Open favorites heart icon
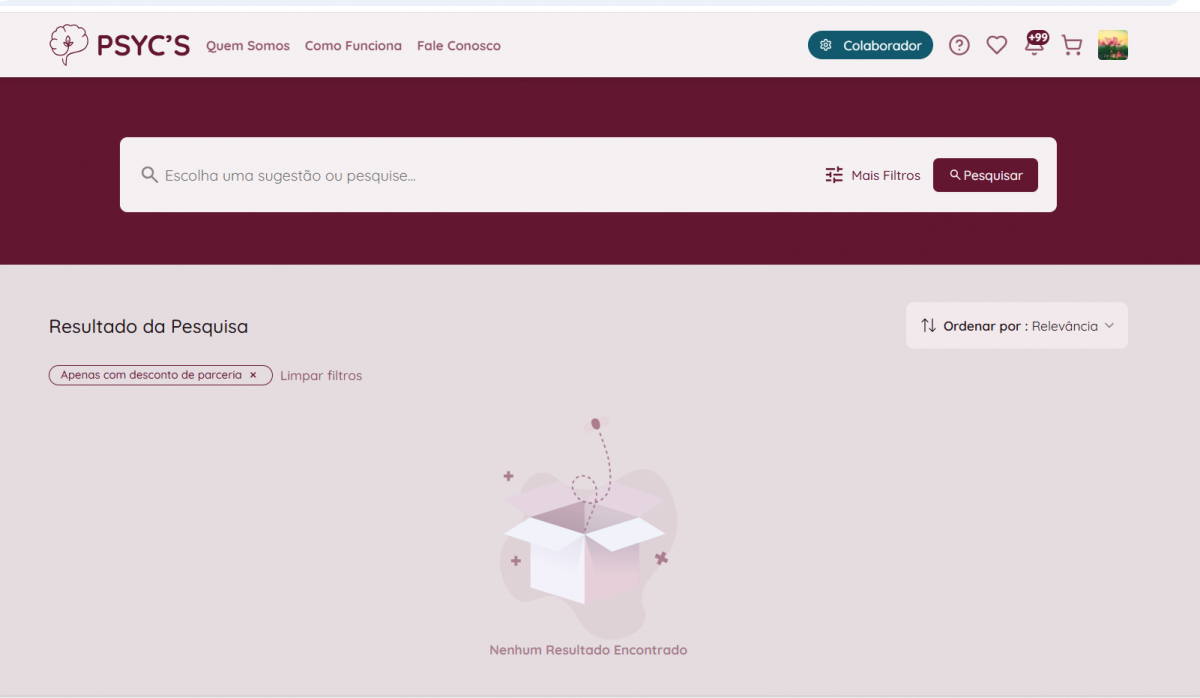The image size is (1200, 698). [x=997, y=45]
